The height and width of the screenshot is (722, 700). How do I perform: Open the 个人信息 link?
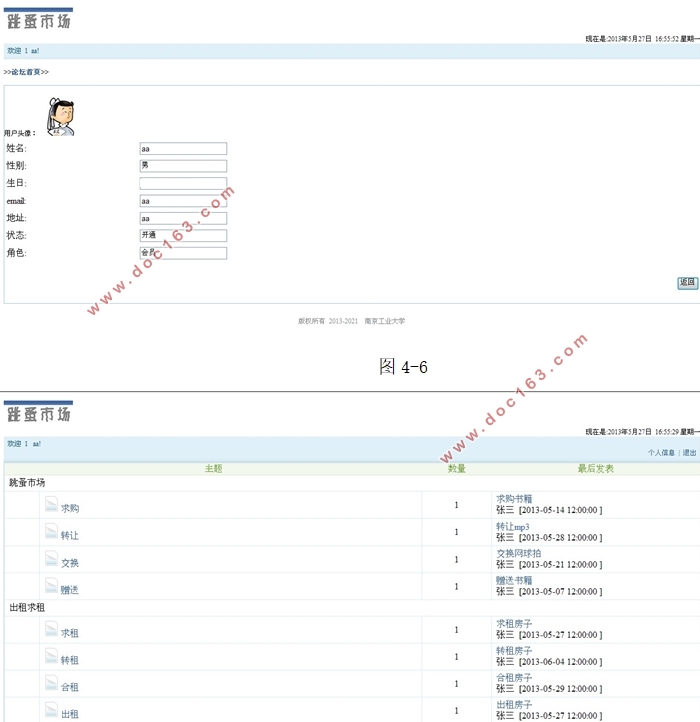661,453
